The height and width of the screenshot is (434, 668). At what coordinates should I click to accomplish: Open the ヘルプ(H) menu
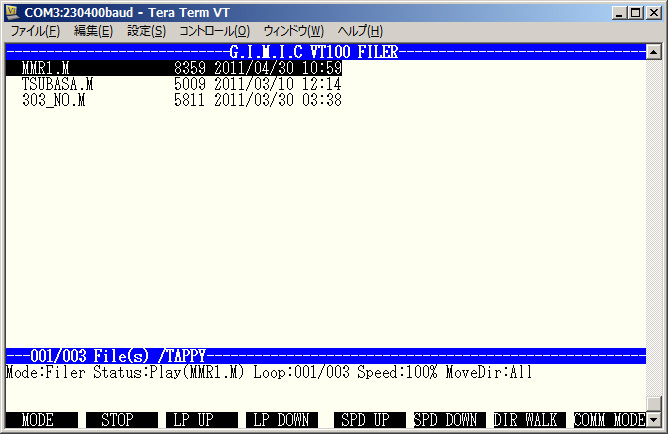pyautogui.click(x=360, y=31)
